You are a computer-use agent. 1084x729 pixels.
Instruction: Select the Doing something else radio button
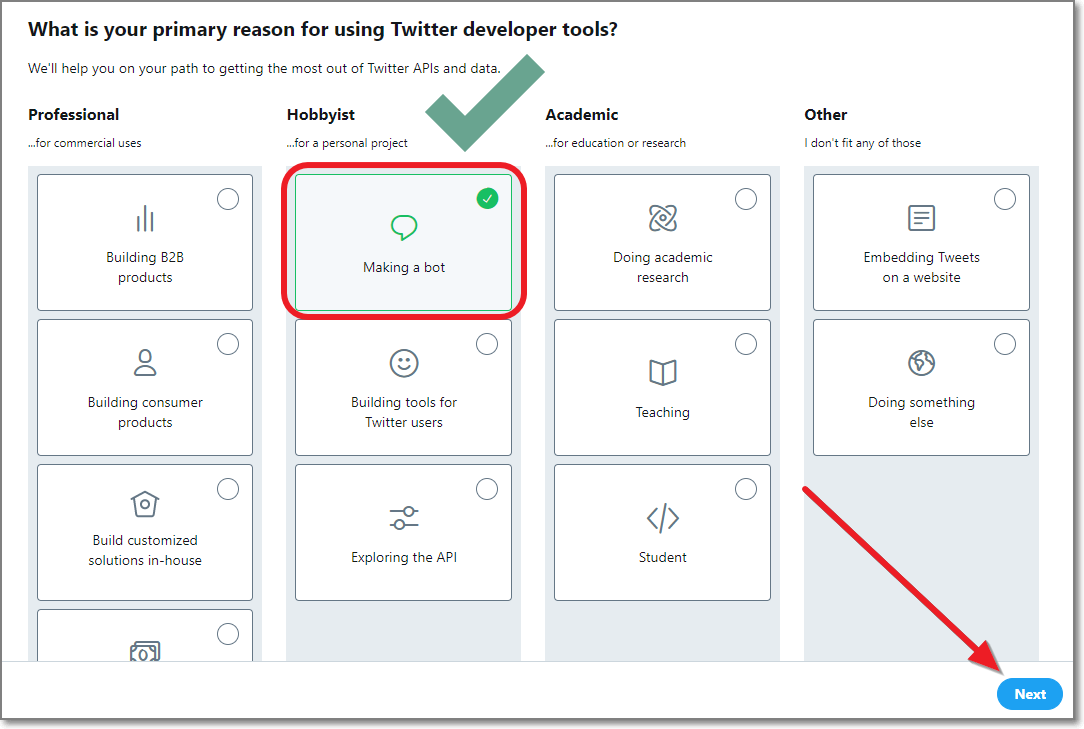1005,344
